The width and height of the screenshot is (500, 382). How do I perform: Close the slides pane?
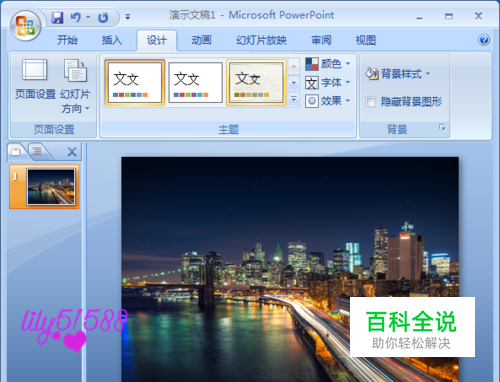(72, 152)
